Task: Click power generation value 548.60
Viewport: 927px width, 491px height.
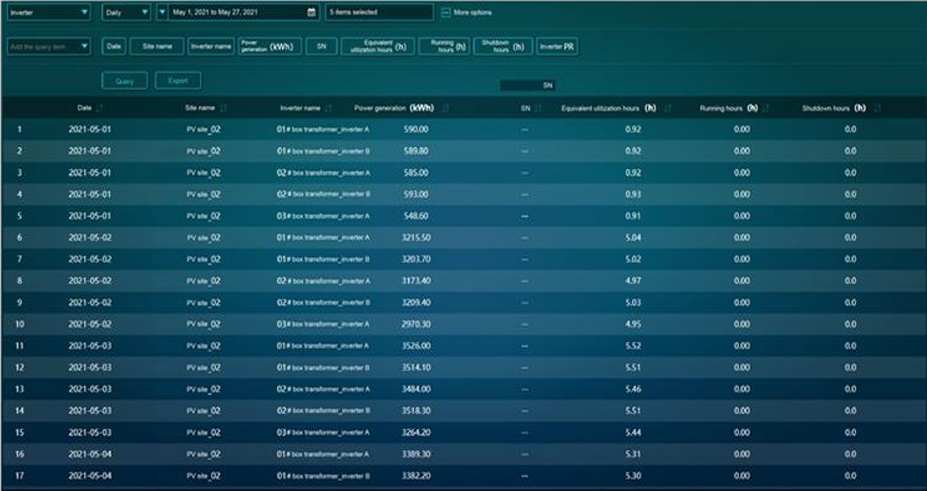Action: (416, 216)
